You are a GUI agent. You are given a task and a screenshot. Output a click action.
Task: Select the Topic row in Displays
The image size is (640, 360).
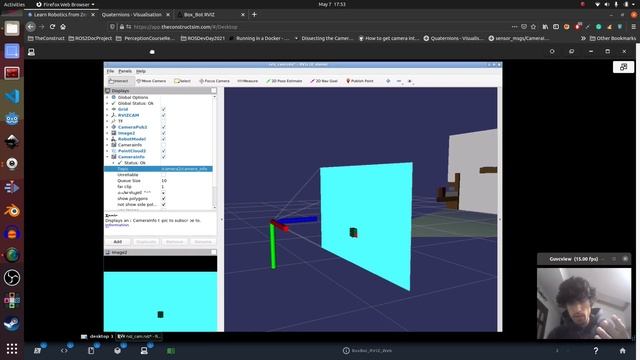pos(158,169)
